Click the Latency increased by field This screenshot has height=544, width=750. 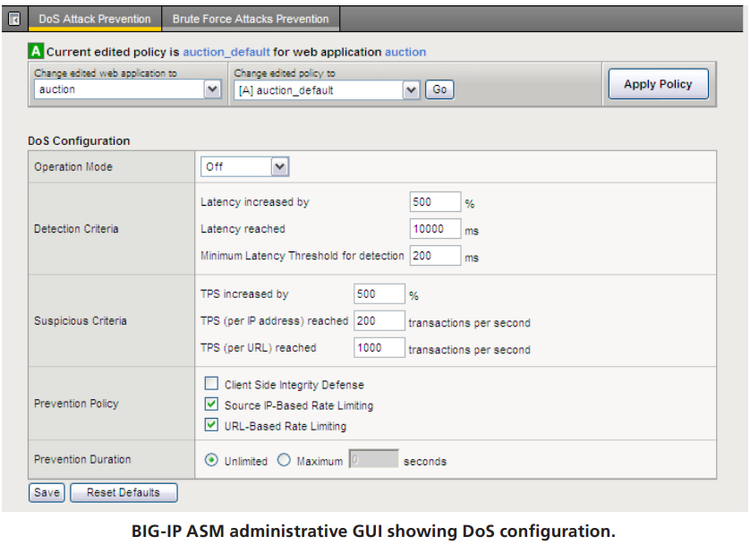click(435, 202)
